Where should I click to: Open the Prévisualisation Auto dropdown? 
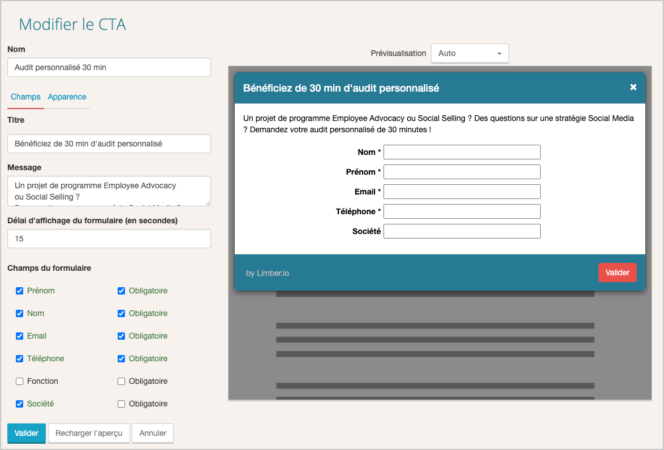(469, 53)
